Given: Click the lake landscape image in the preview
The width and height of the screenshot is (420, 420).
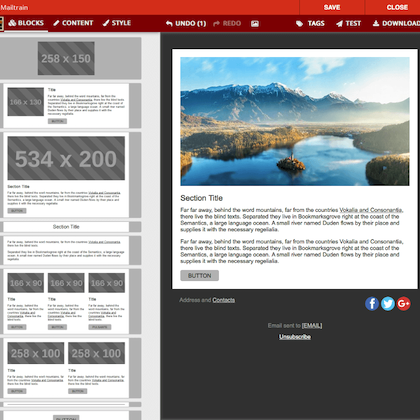Looking at the screenshot, I should point(295,121).
